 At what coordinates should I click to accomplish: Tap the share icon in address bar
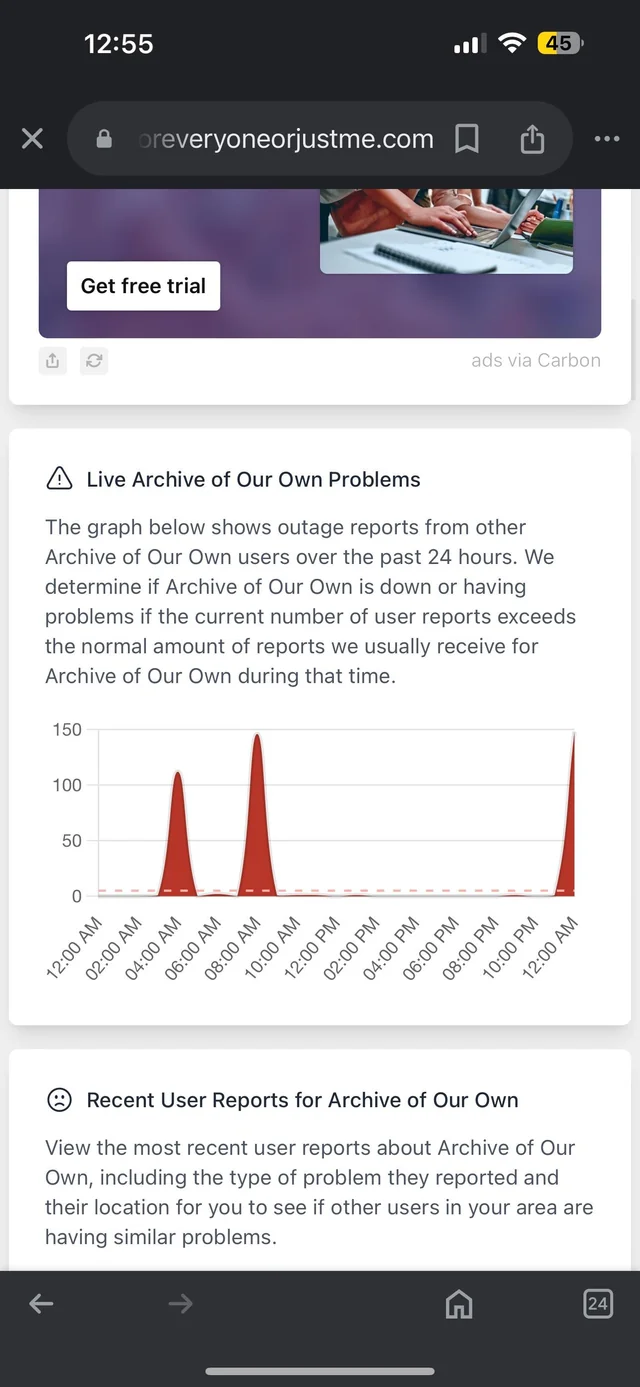point(532,139)
